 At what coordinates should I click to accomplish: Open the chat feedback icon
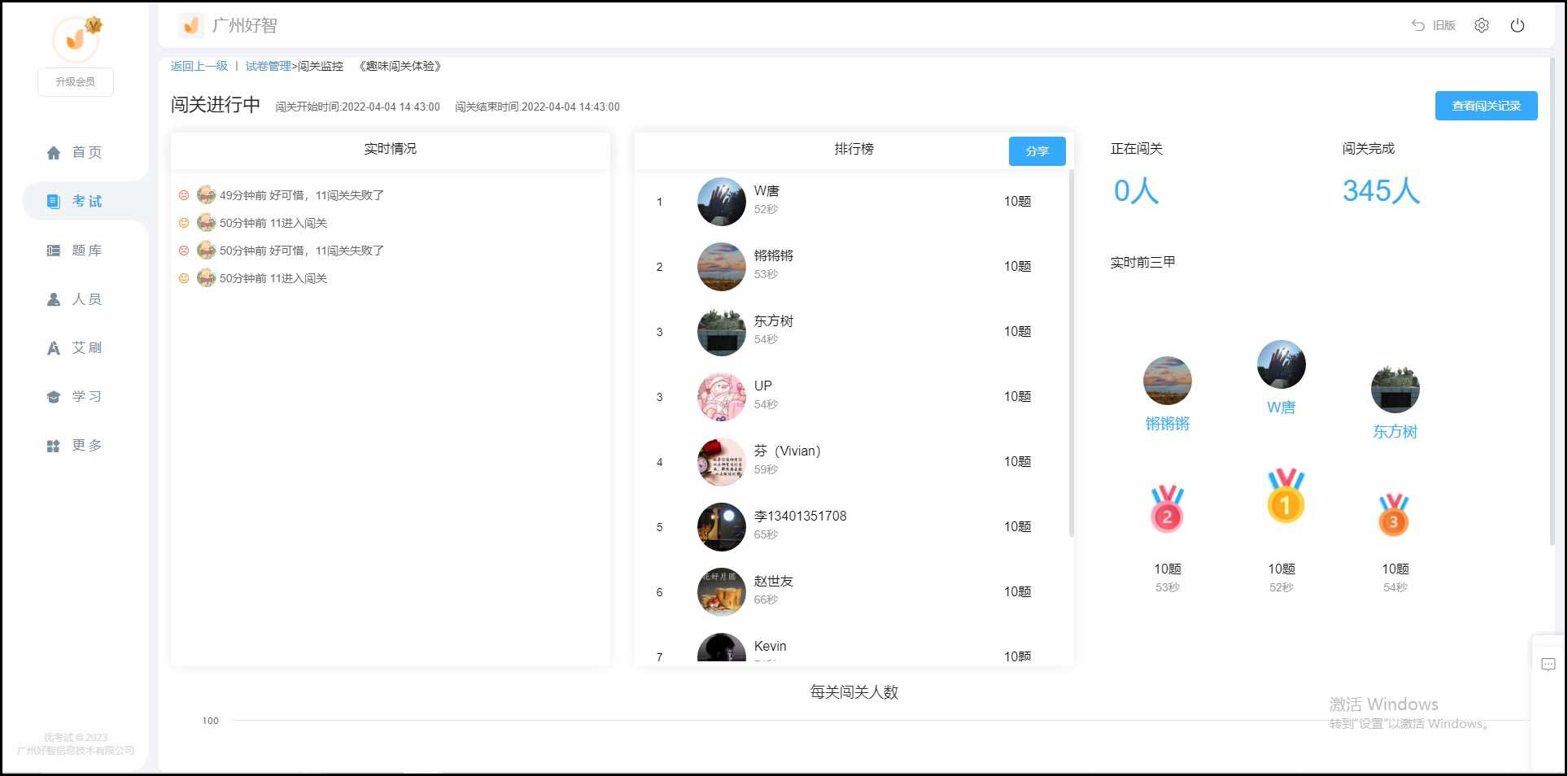tap(1548, 665)
